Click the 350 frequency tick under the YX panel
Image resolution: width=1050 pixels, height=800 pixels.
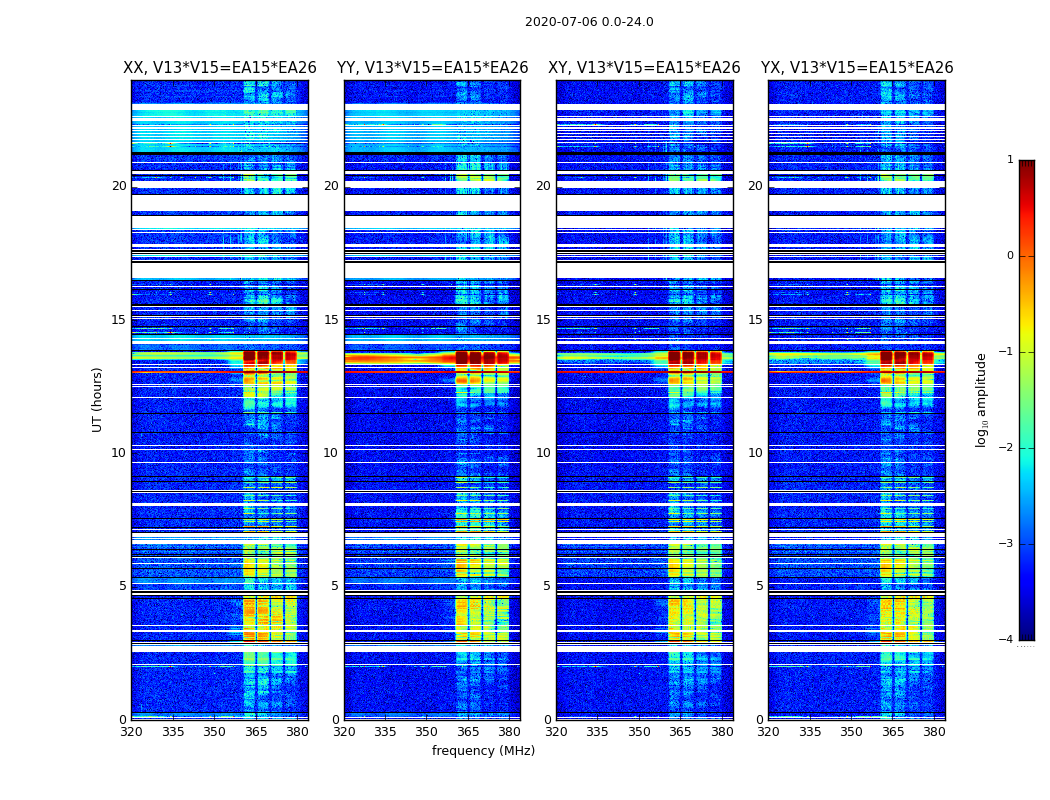tap(851, 732)
